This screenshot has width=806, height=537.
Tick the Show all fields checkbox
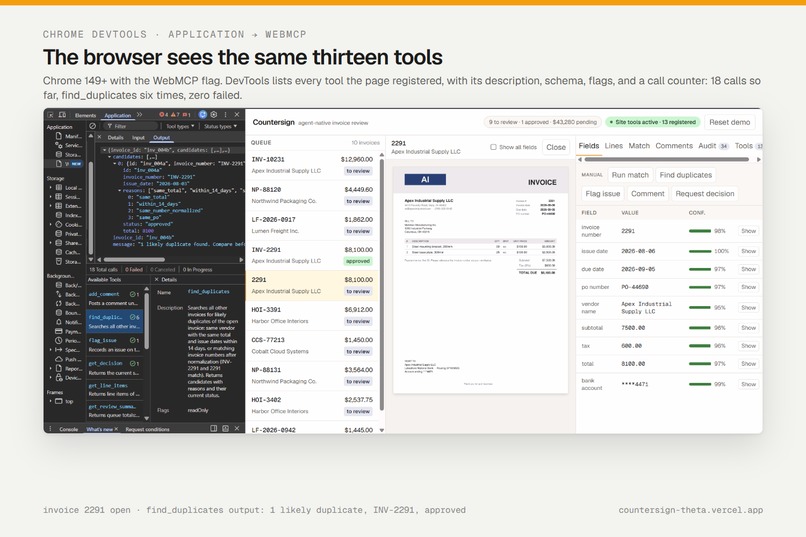point(493,147)
